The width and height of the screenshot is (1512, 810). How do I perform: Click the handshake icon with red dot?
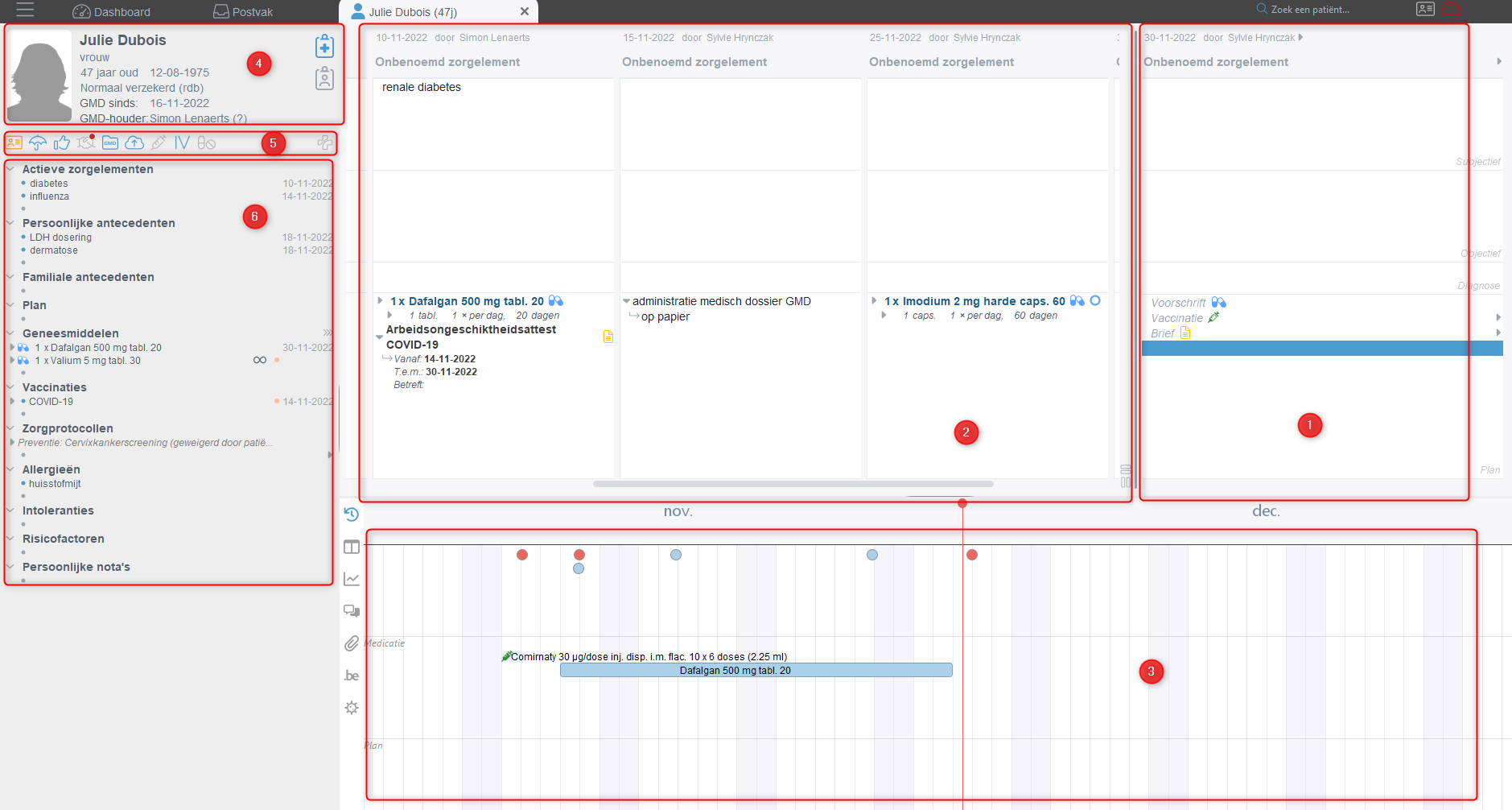click(x=86, y=143)
